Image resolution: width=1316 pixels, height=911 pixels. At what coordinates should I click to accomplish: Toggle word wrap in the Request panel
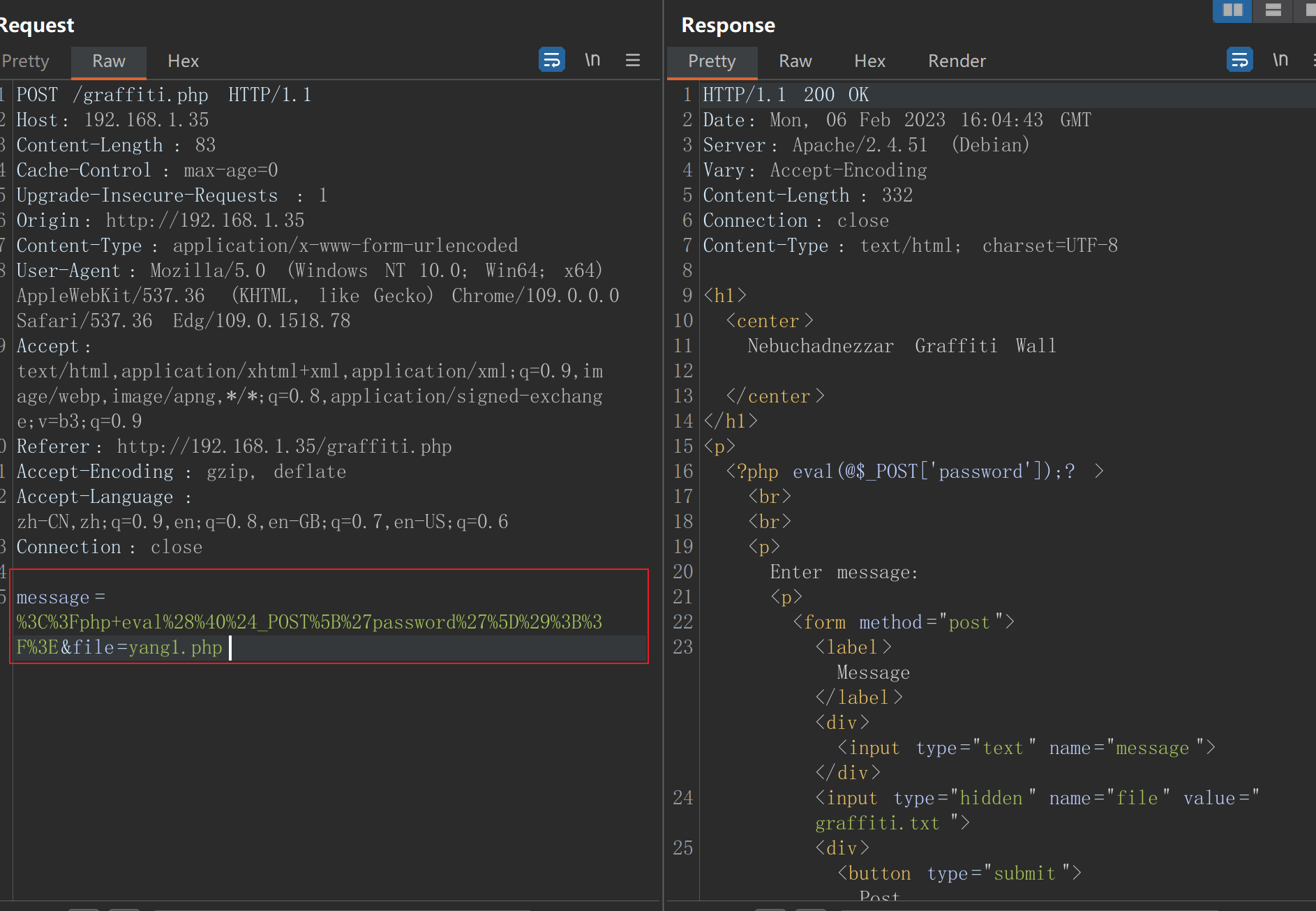point(551,60)
